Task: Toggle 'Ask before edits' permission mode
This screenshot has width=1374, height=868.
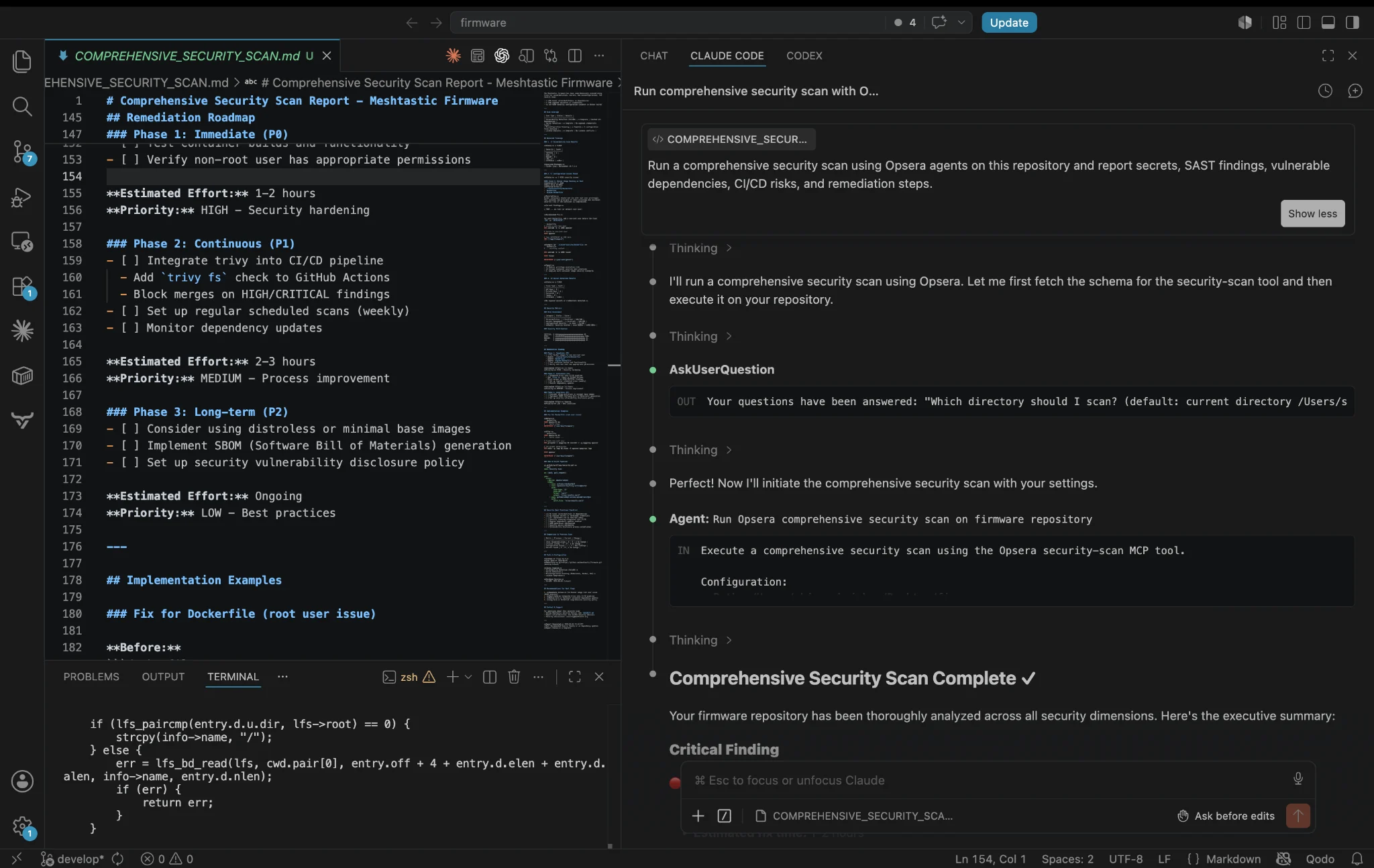Action: click(x=1226, y=816)
